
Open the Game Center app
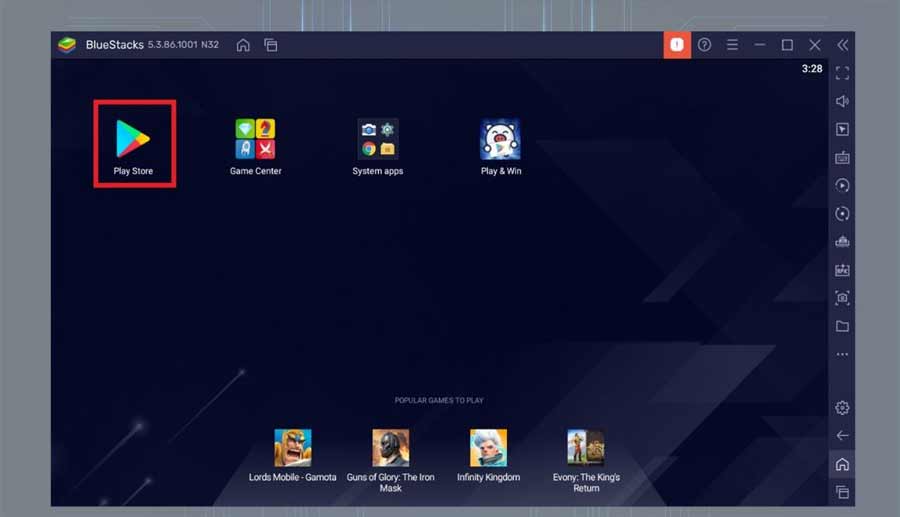point(255,138)
